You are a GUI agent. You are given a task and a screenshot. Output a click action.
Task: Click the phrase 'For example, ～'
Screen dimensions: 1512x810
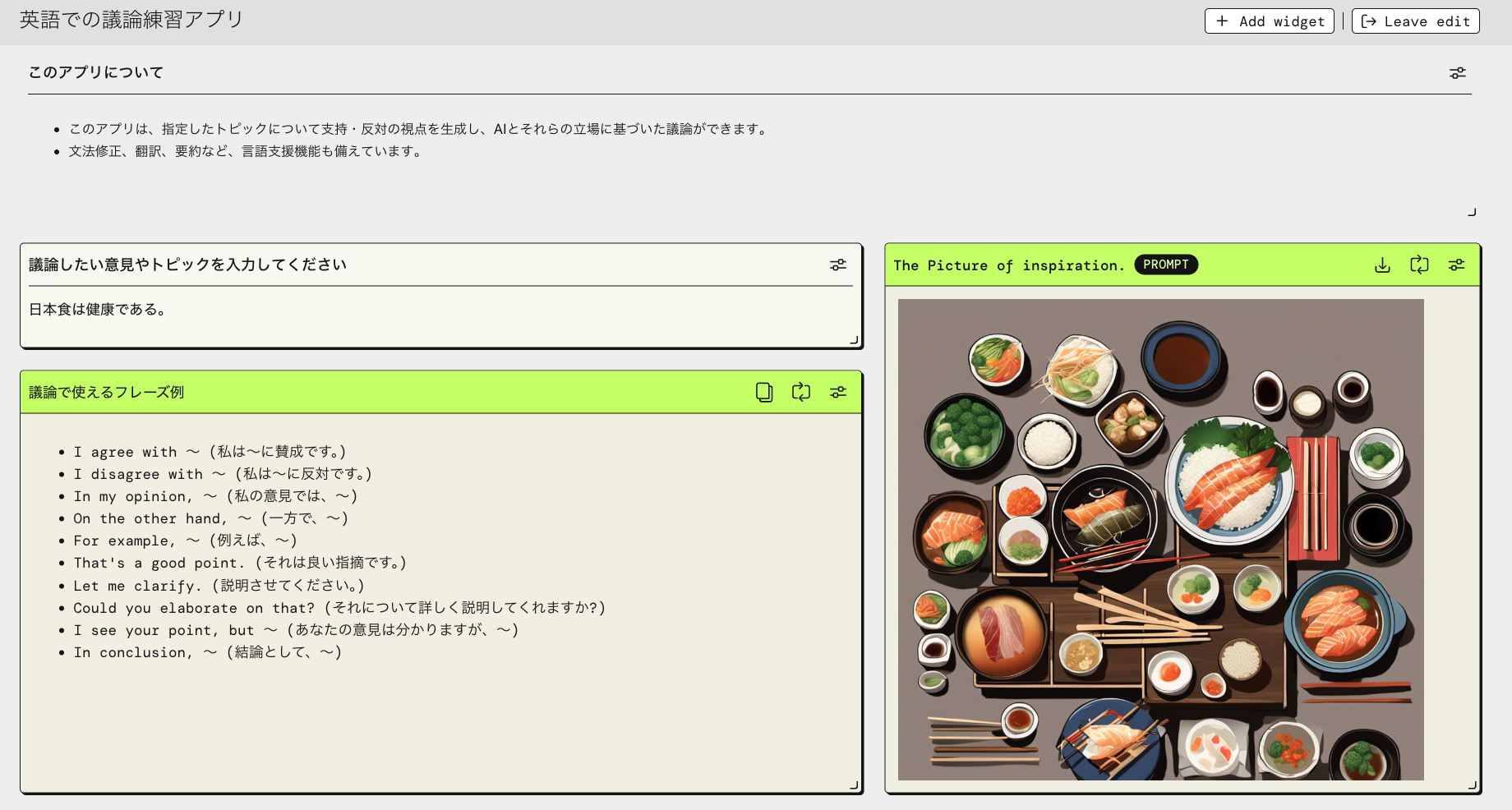(136, 541)
